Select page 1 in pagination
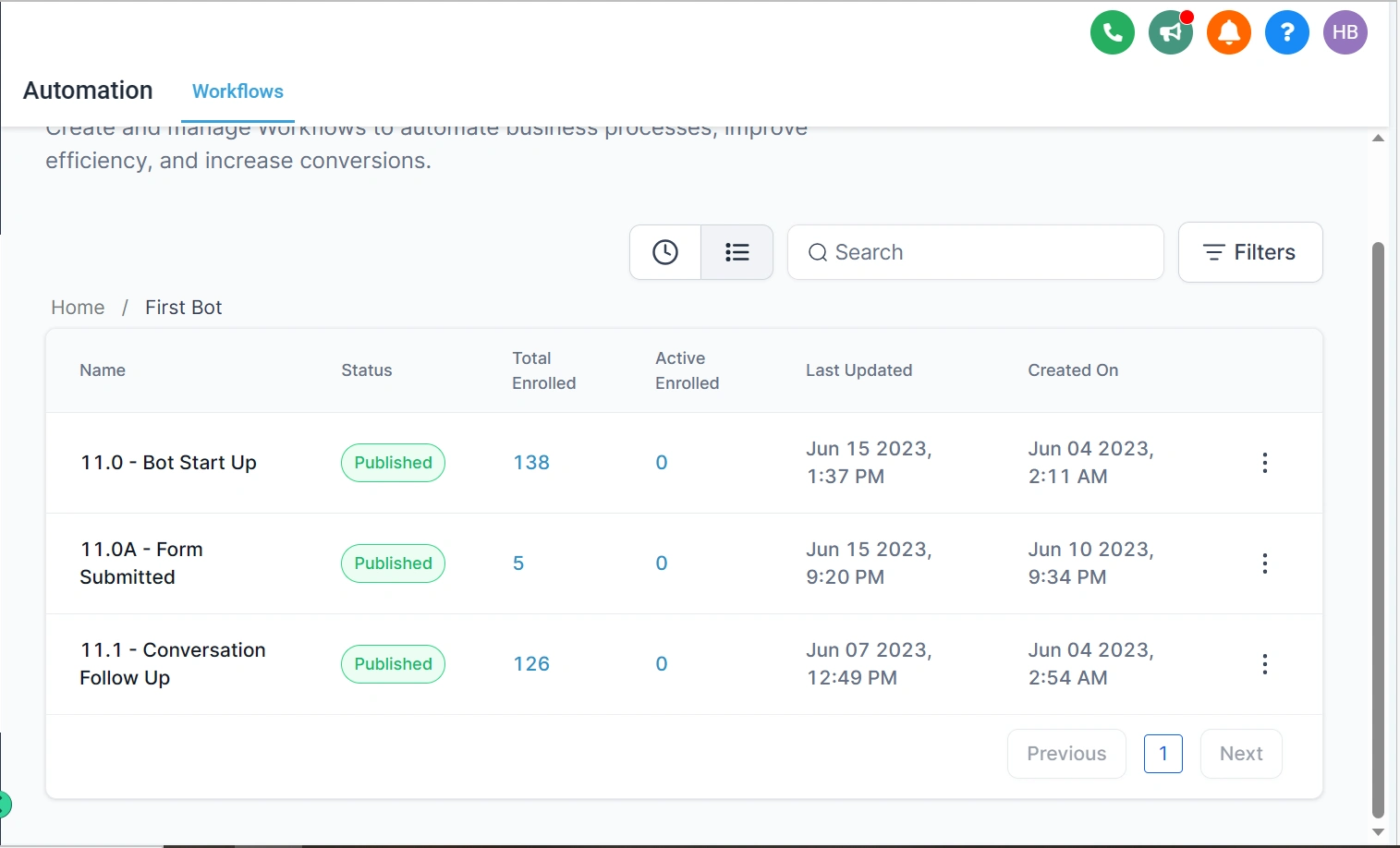This screenshot has width=1400, height=848. tap(1163, 754)
